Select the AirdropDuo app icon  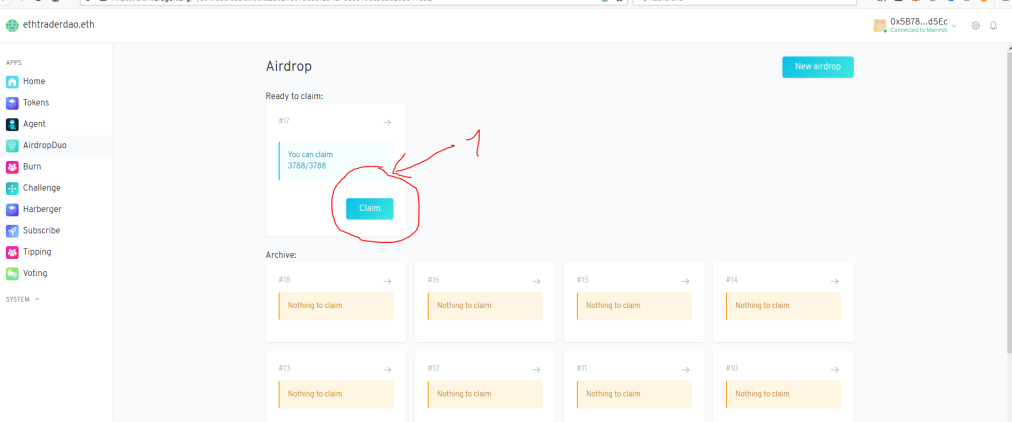coord(12,145)
